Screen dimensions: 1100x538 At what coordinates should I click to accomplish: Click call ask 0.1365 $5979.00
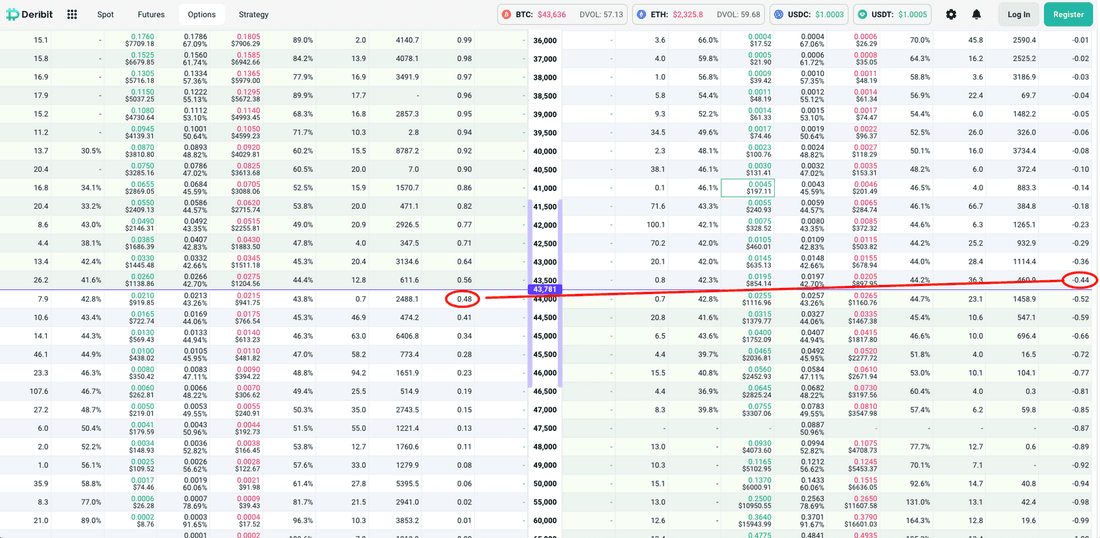click(248, 77)
